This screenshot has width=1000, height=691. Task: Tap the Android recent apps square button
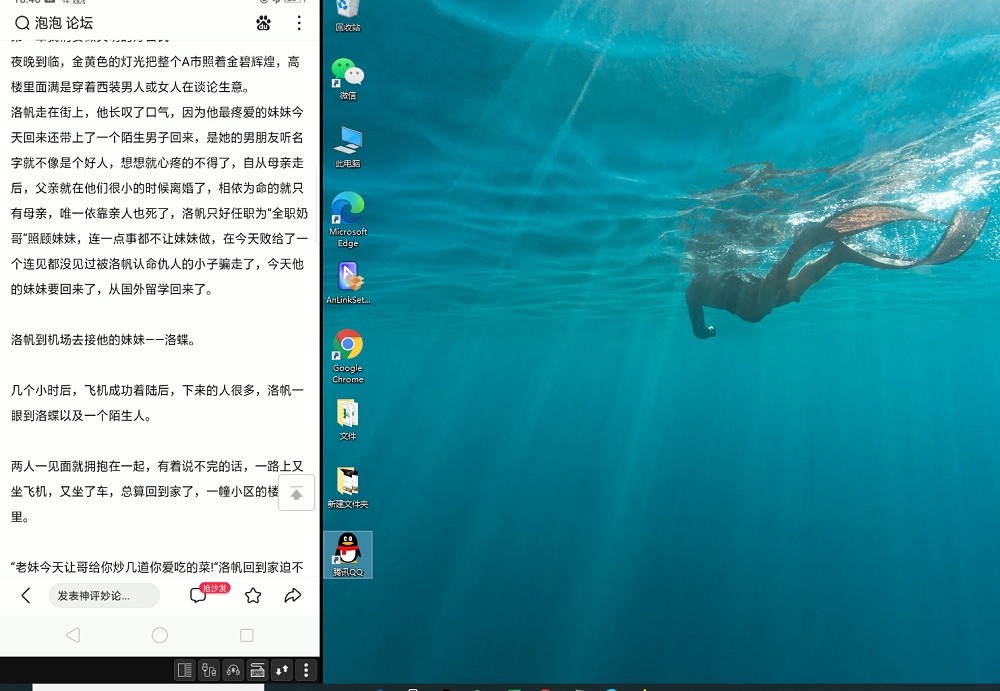247,635
